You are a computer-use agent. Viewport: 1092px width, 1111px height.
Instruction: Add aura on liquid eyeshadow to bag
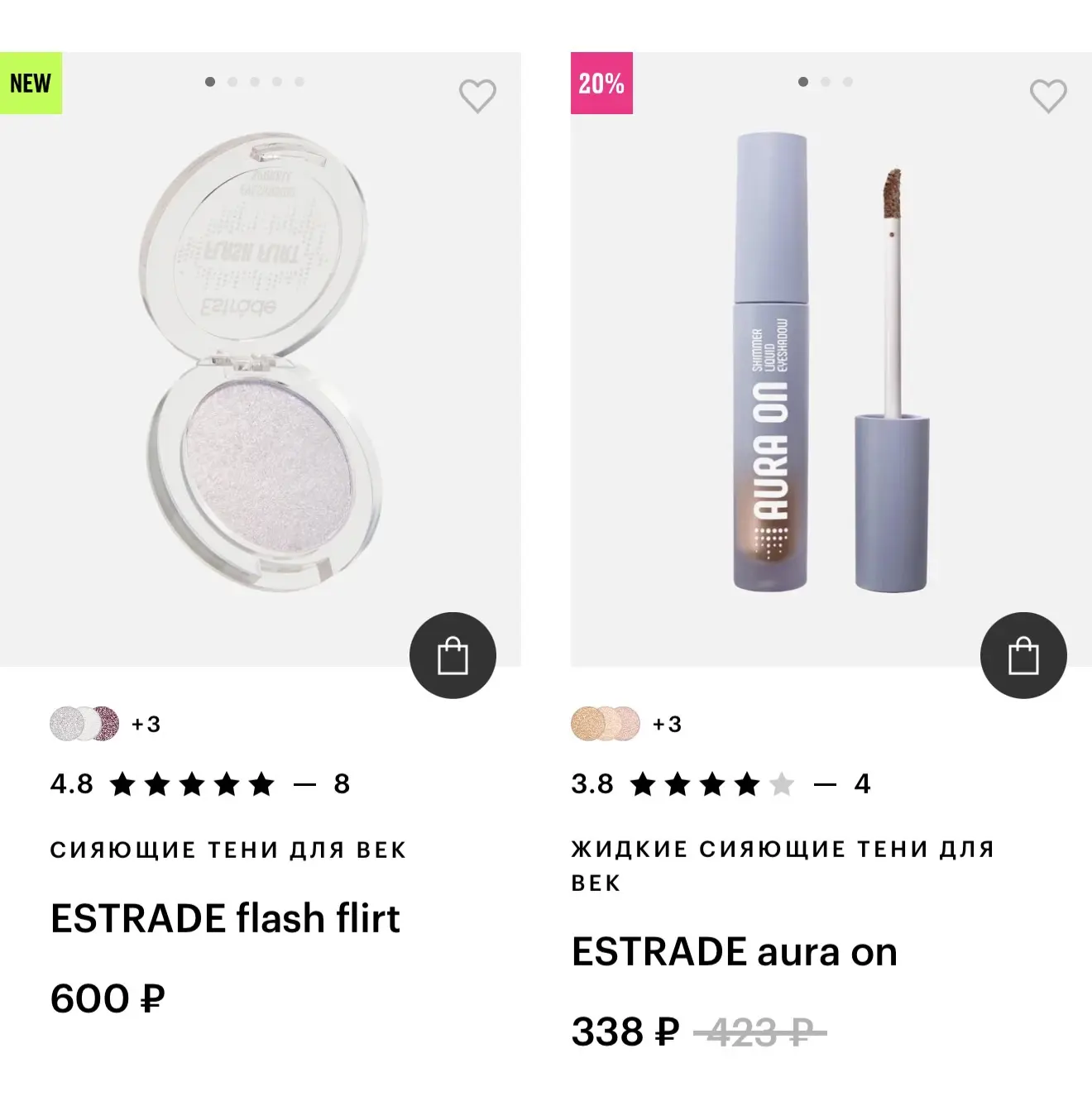click(x=1023, y=655)
